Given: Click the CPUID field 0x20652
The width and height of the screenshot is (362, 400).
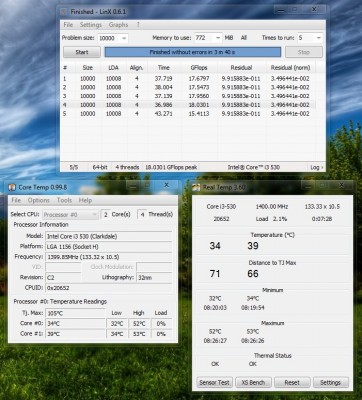Looking at the screenshot, I should 109,288.
